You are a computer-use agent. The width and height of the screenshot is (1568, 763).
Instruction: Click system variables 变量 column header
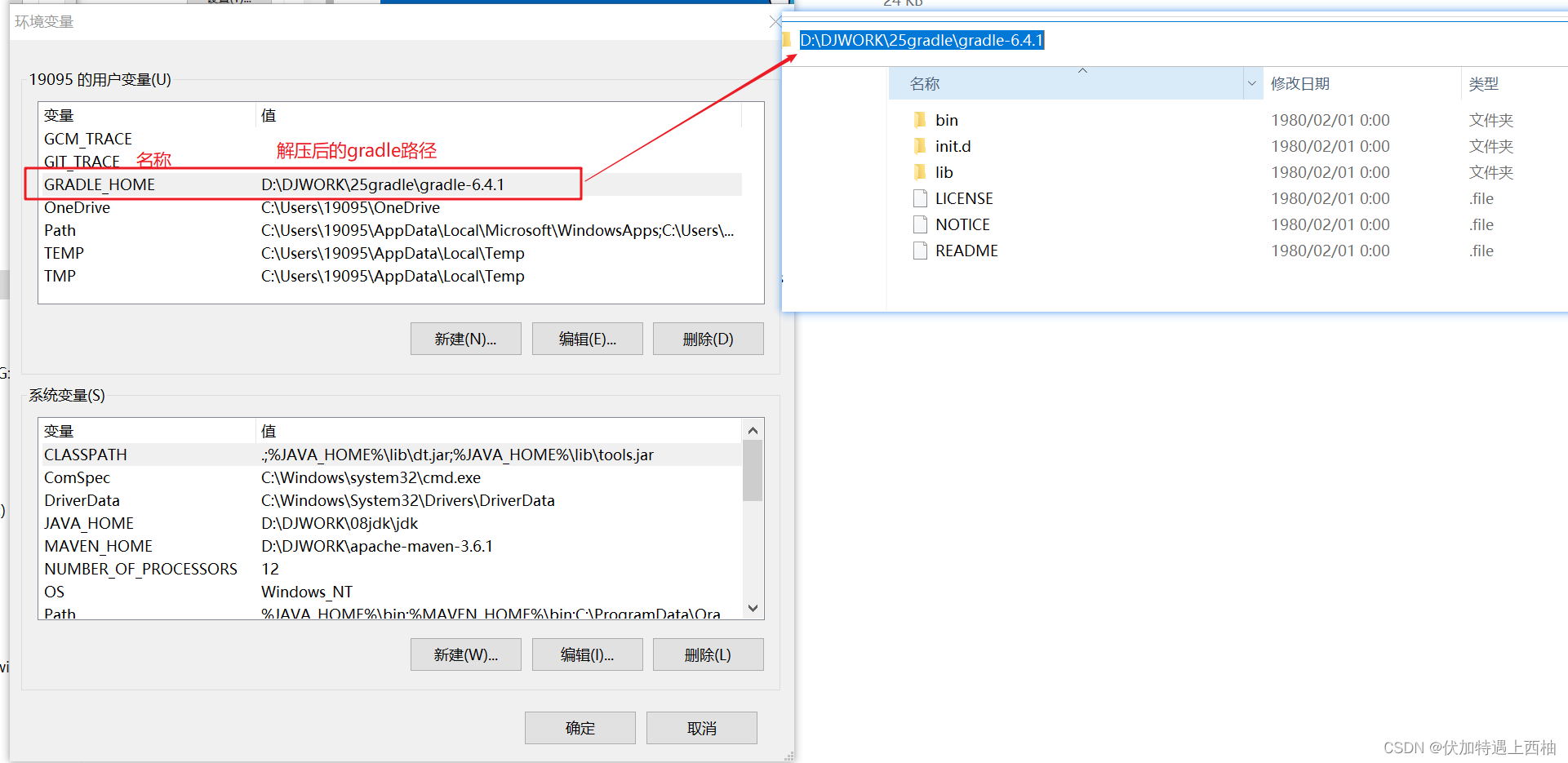click(x=147, y=431)
